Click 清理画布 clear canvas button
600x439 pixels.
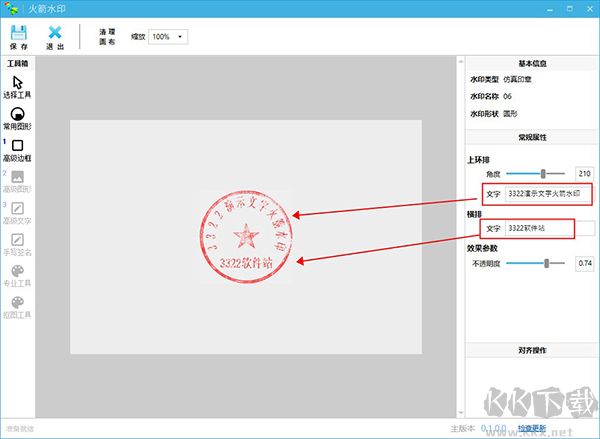pyautogui.click(x=107, y=37)
